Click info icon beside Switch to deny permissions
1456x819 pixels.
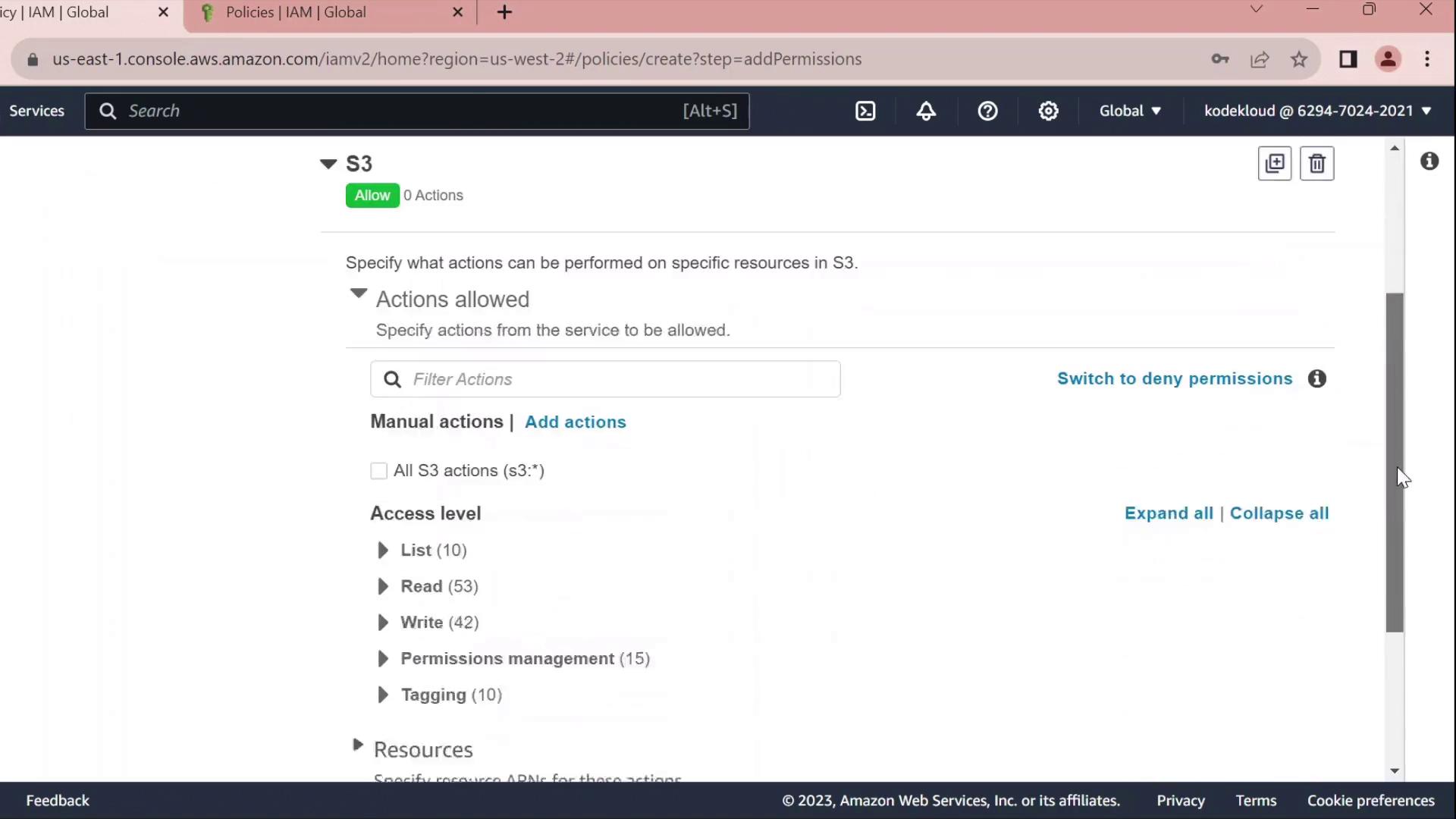tap(1317, 378)
